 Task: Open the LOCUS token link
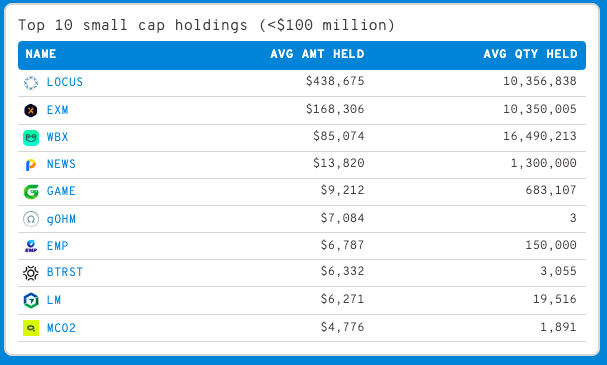coord(65,82)
